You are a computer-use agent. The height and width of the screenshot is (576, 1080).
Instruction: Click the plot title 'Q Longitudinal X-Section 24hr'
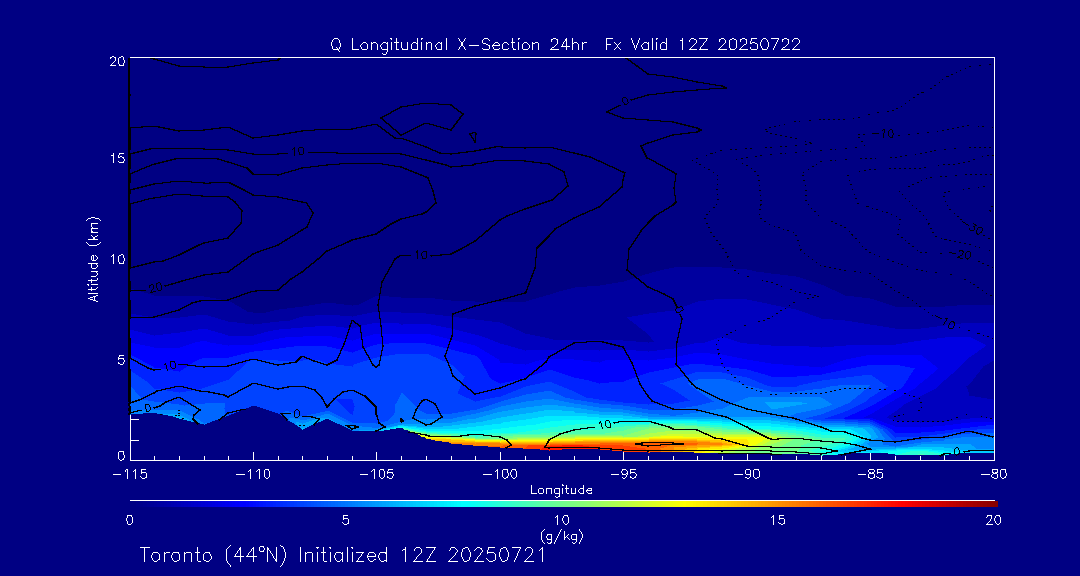[457, 45]
